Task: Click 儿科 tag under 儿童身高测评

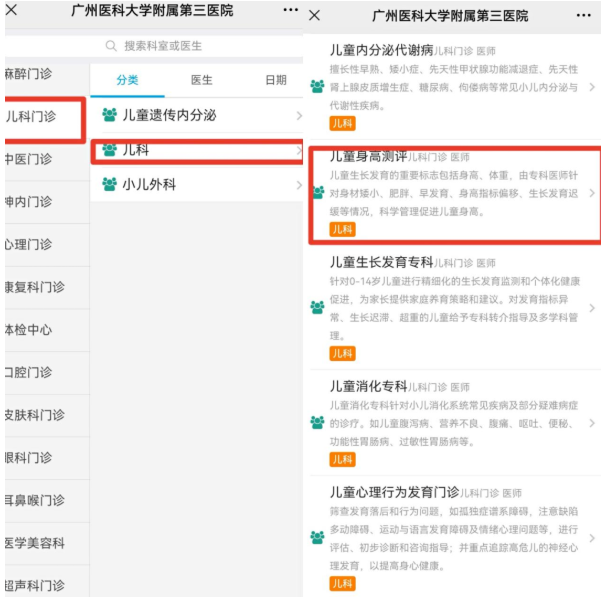Action: (x=342, y=229)
